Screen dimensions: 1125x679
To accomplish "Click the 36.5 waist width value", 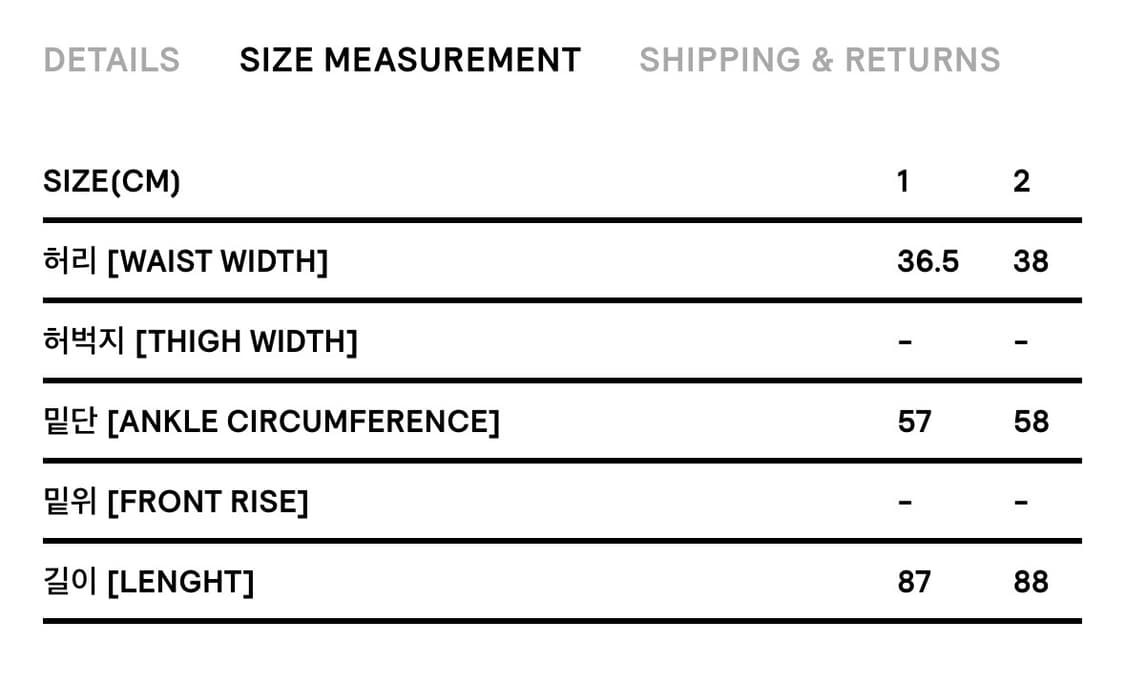I will (x=927, y=262).
